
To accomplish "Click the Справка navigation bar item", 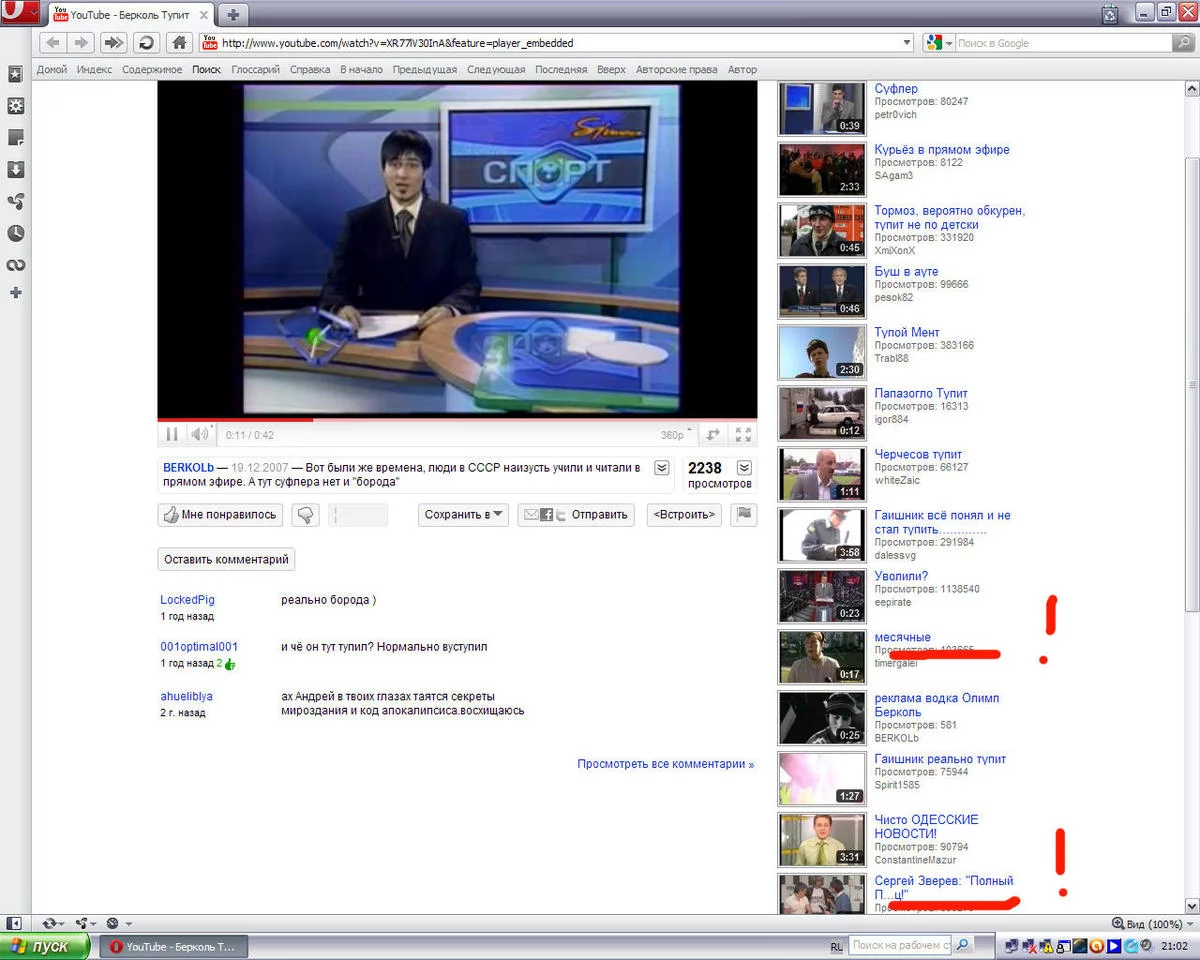I will (310, 70).
